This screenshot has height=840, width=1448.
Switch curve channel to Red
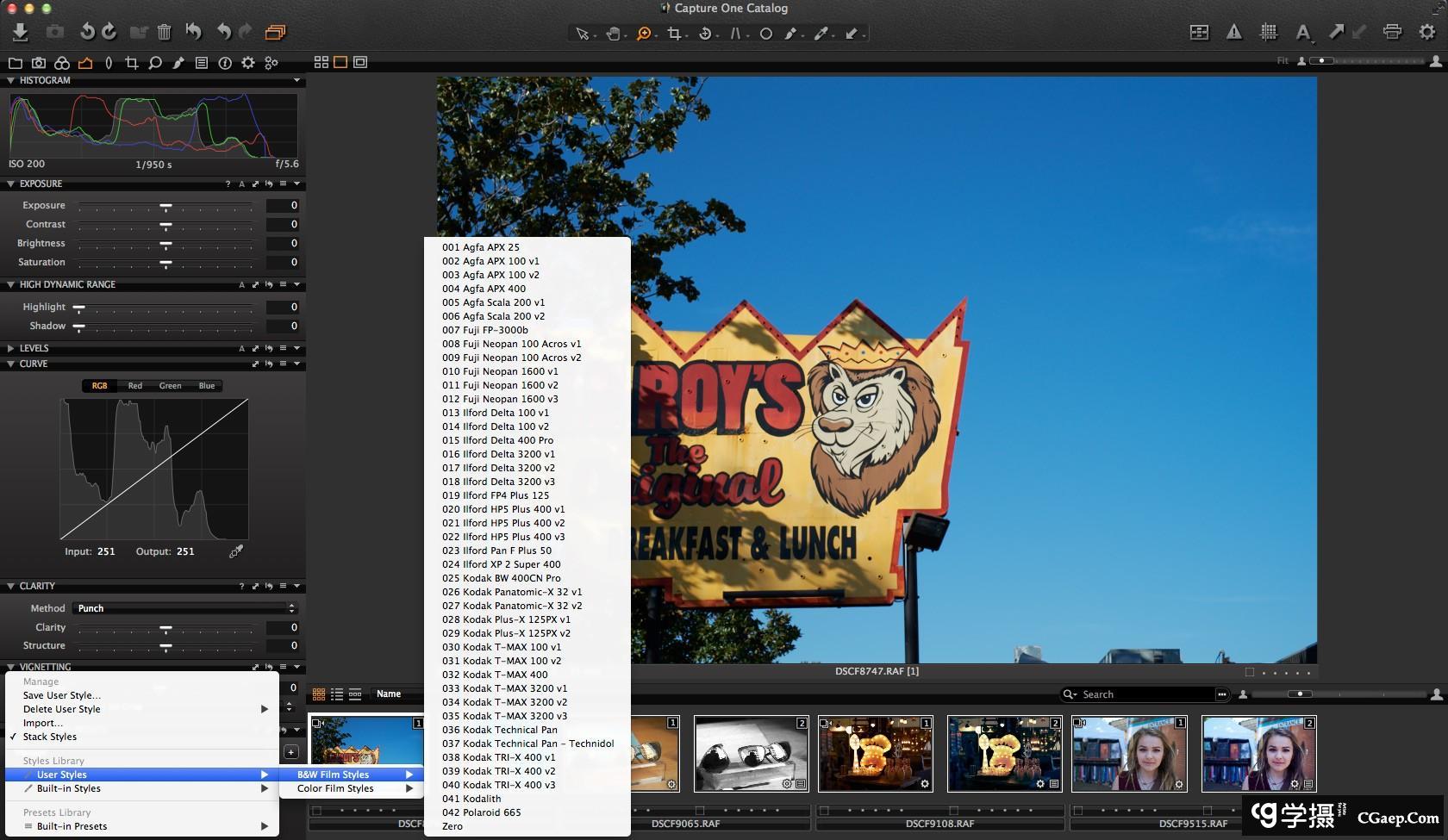tap(134, 386)
